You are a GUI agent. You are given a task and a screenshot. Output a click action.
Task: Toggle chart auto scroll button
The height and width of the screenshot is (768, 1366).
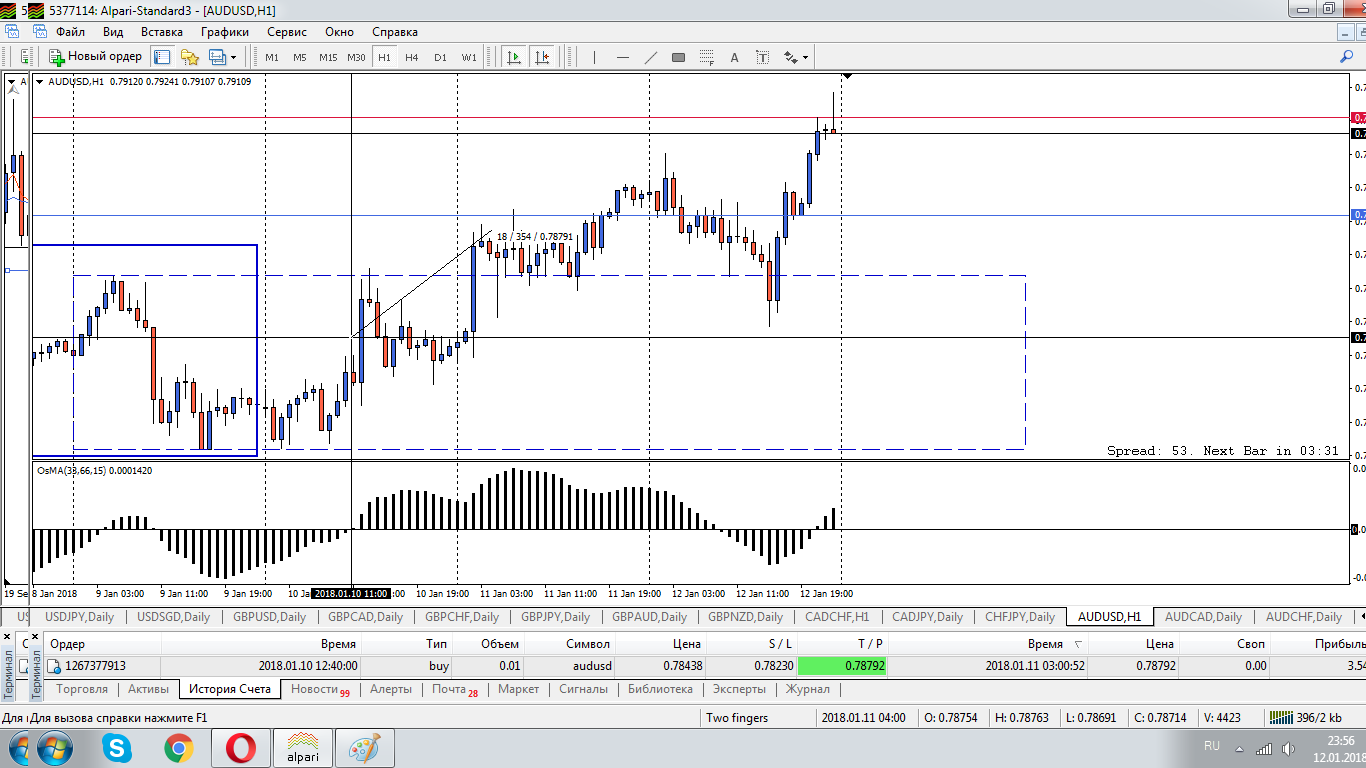[x=514, y=57]
